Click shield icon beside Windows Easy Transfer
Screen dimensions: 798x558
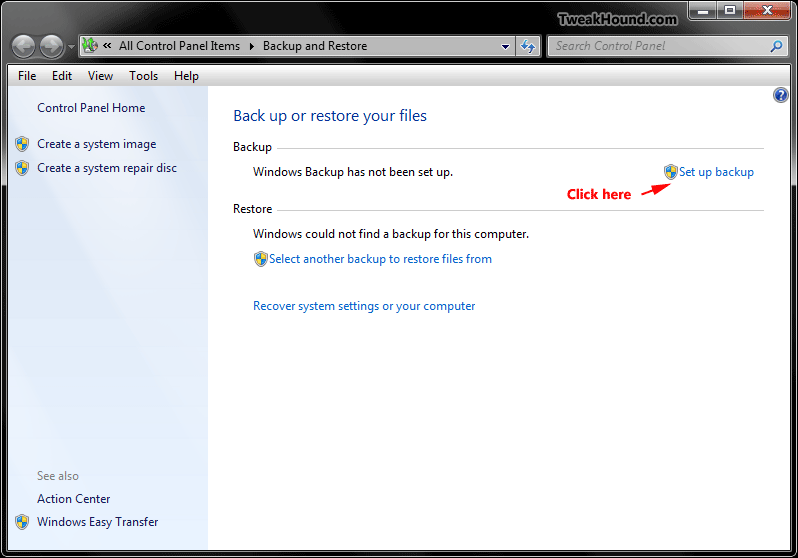[22, 522]
